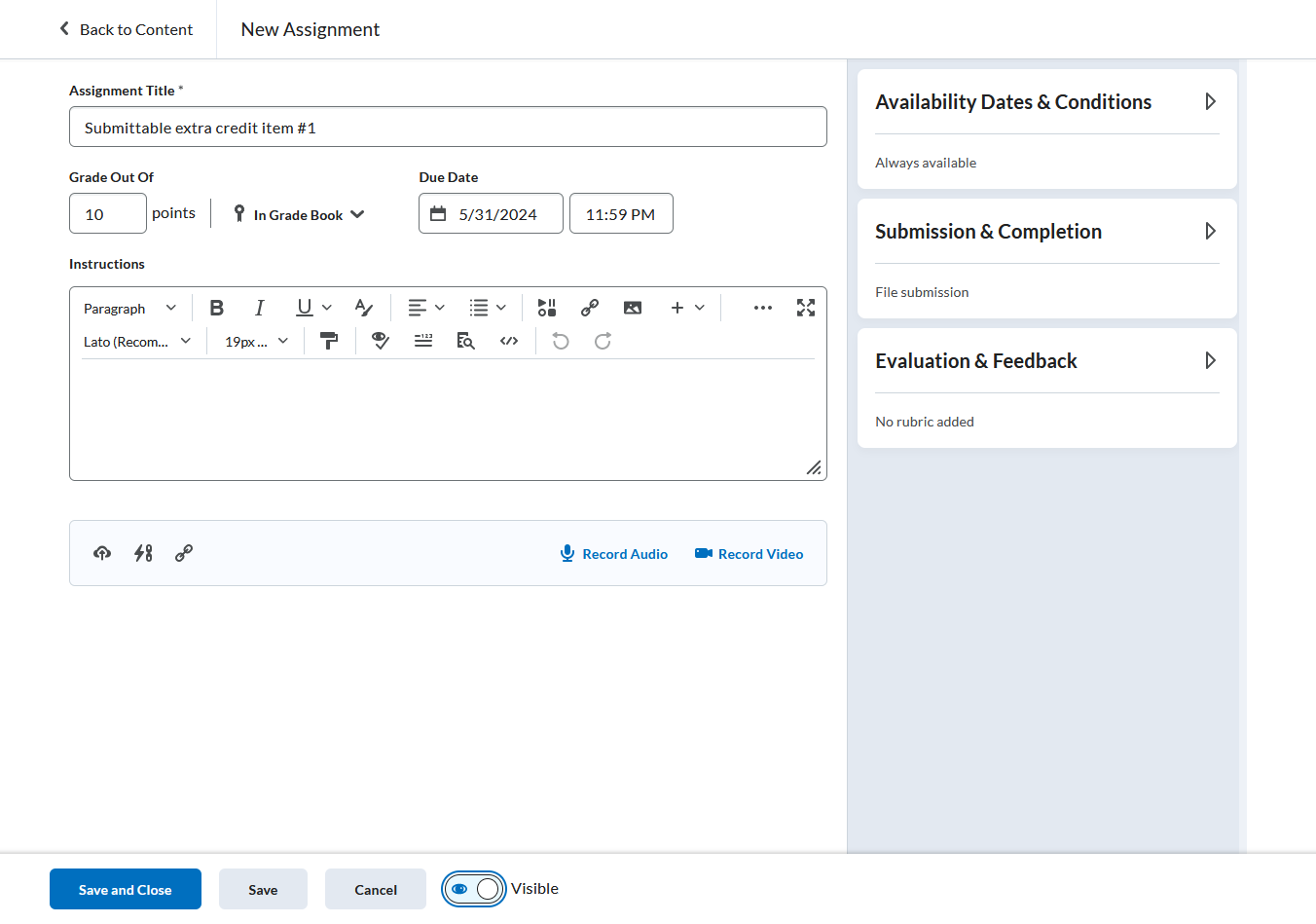Viewport: 1316px width, 924px height.
Task: Click Record Audio to capture audio
Action: [613, 553]
